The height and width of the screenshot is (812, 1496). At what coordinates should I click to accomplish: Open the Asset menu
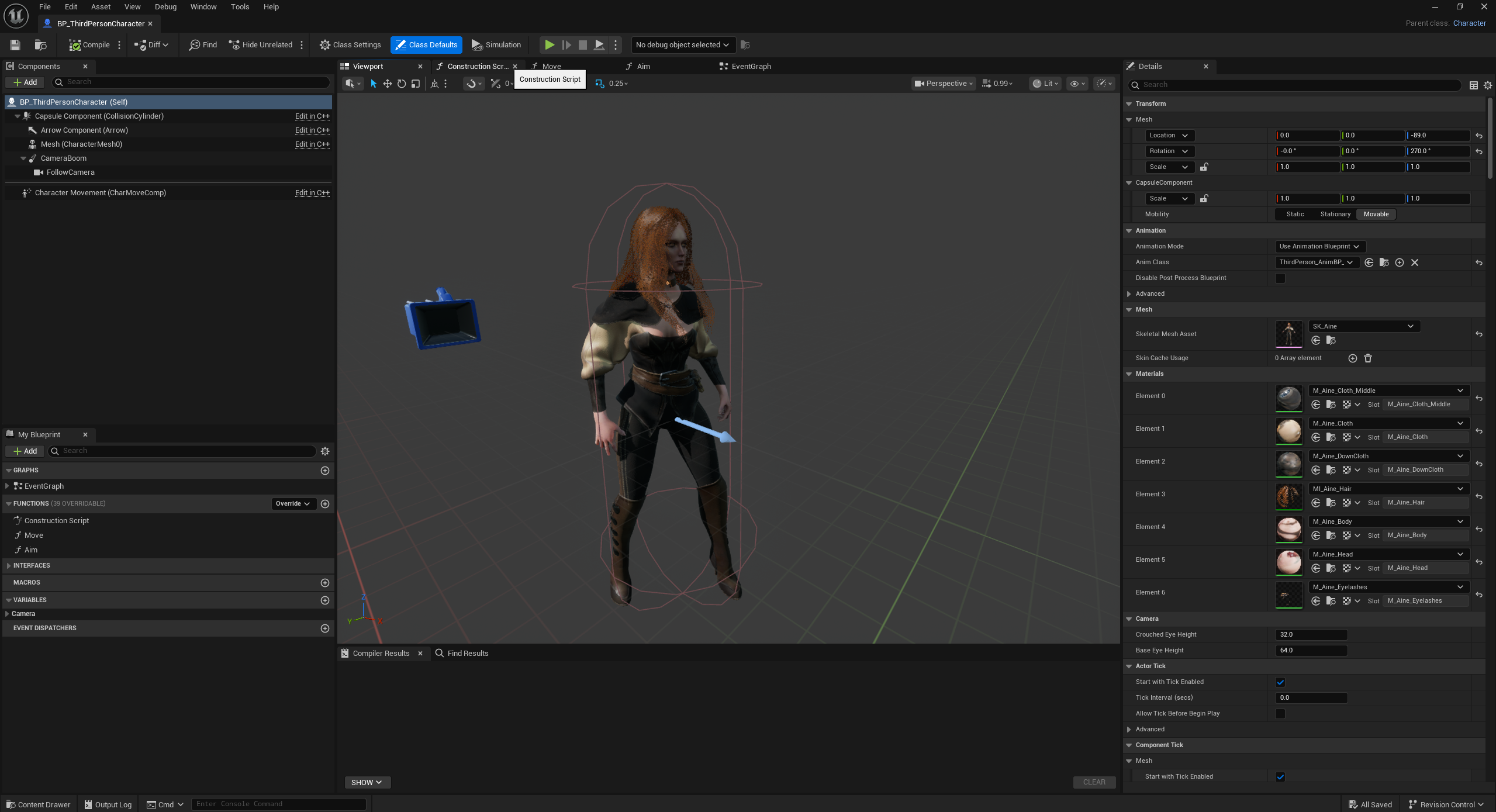(x=101, y=7)
